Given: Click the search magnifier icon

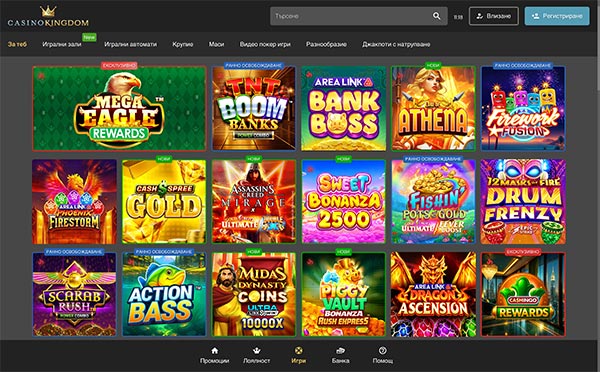Looking at the screenshot, I should 437,16.
